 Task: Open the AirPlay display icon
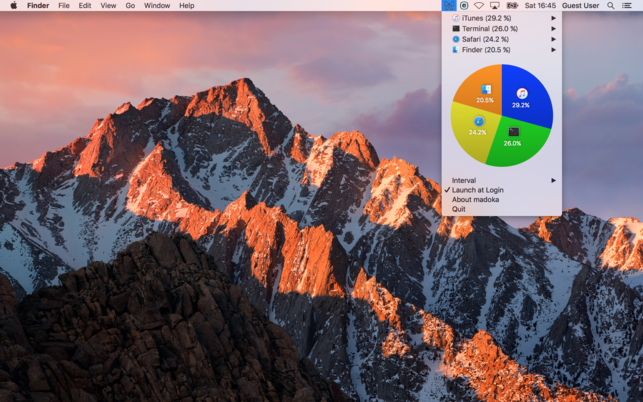(495, 5)
